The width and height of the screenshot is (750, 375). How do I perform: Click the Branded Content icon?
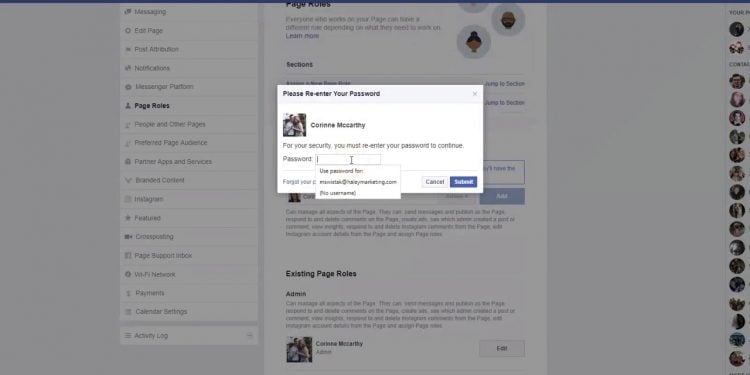(x=128, y=180)
